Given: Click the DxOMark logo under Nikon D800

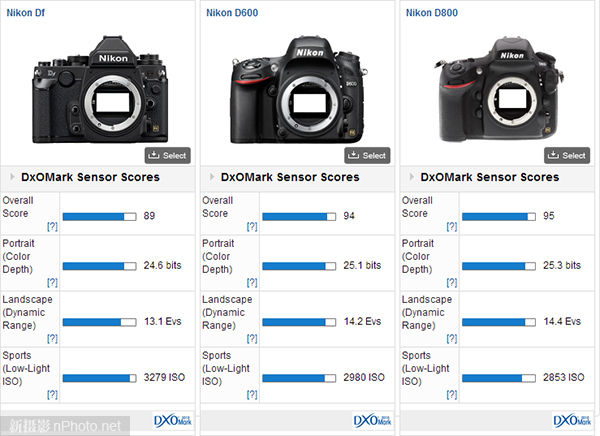Looking at the screenshot, I should click(x=572, y=421).
